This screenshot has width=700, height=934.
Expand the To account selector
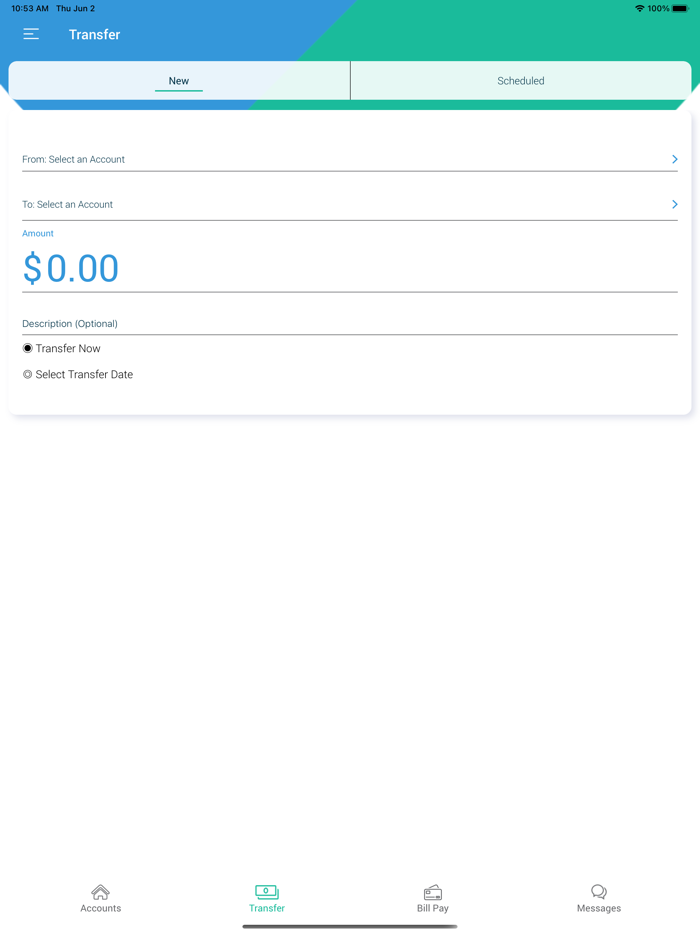tap(350, 204)
